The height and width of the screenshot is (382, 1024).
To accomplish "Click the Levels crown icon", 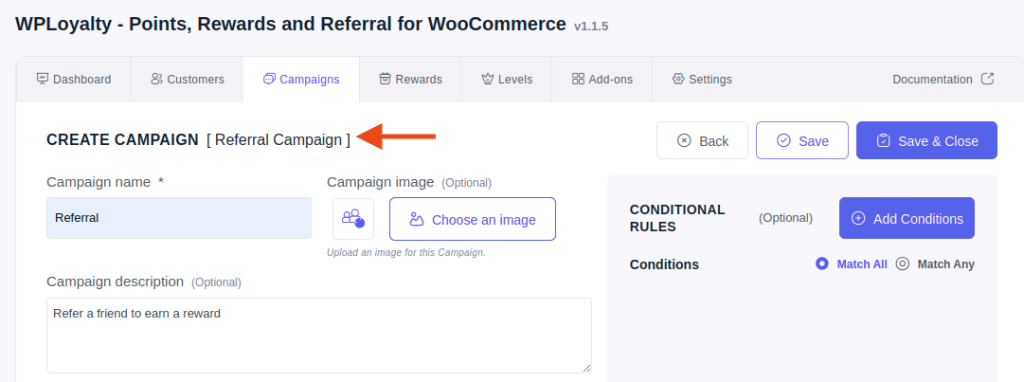I will [x=487, y=79].
